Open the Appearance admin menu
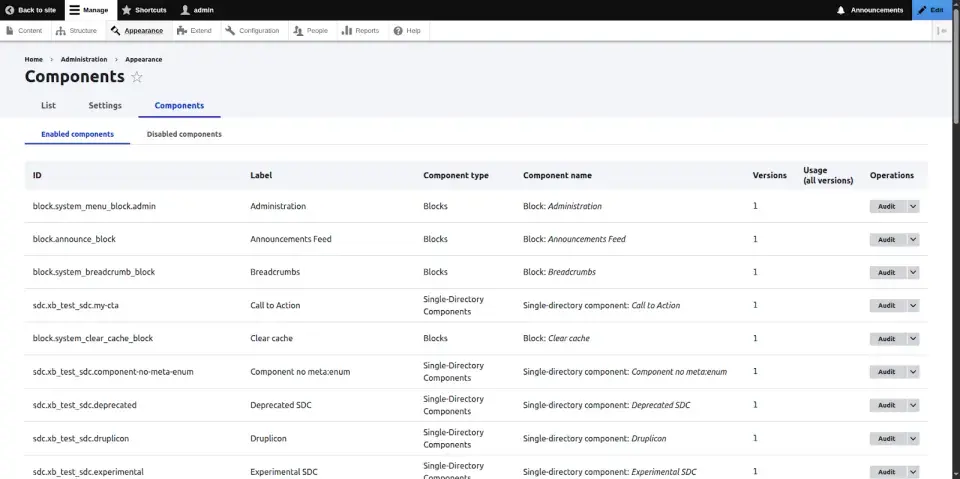960x479 pixels. (x=137, y=31)
